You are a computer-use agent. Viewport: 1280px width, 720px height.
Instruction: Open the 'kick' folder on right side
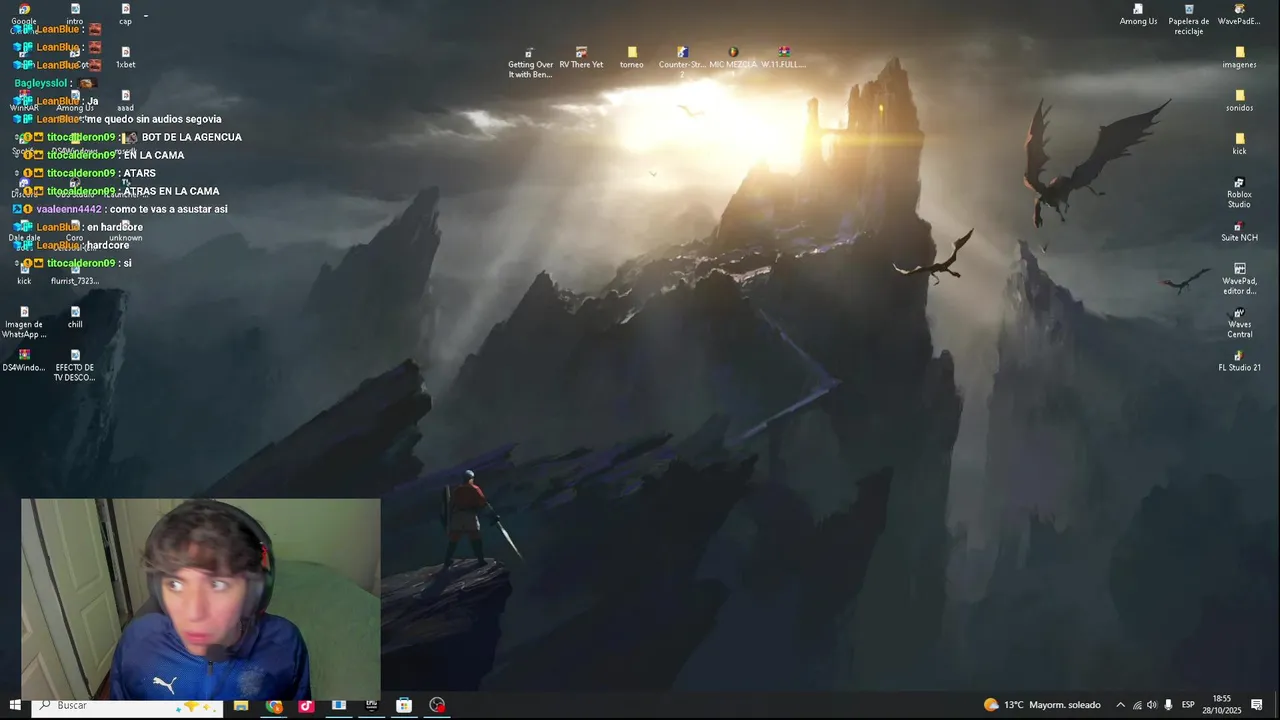(1239, 144)
